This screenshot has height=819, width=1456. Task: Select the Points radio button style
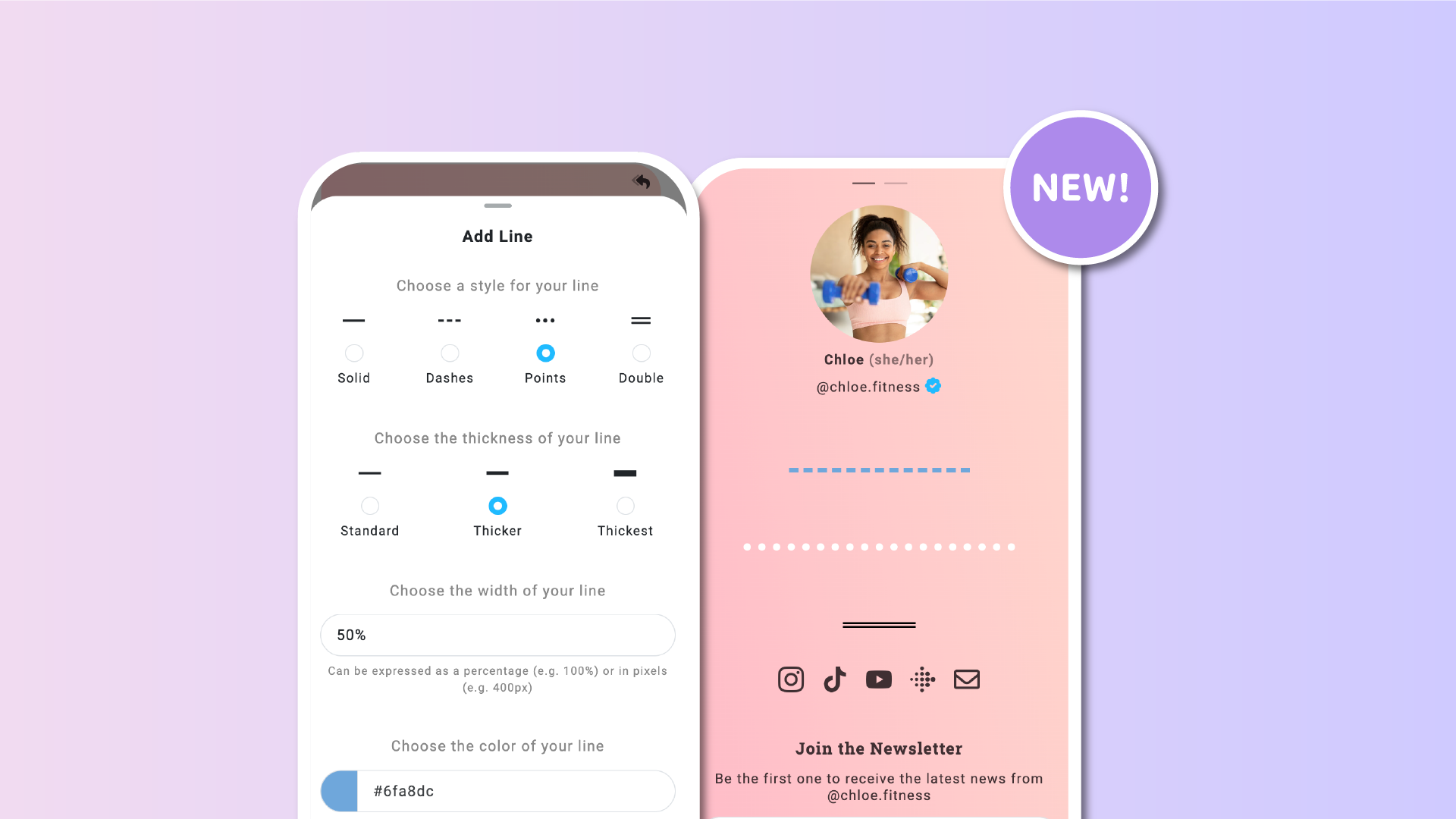tap(545, 353)
